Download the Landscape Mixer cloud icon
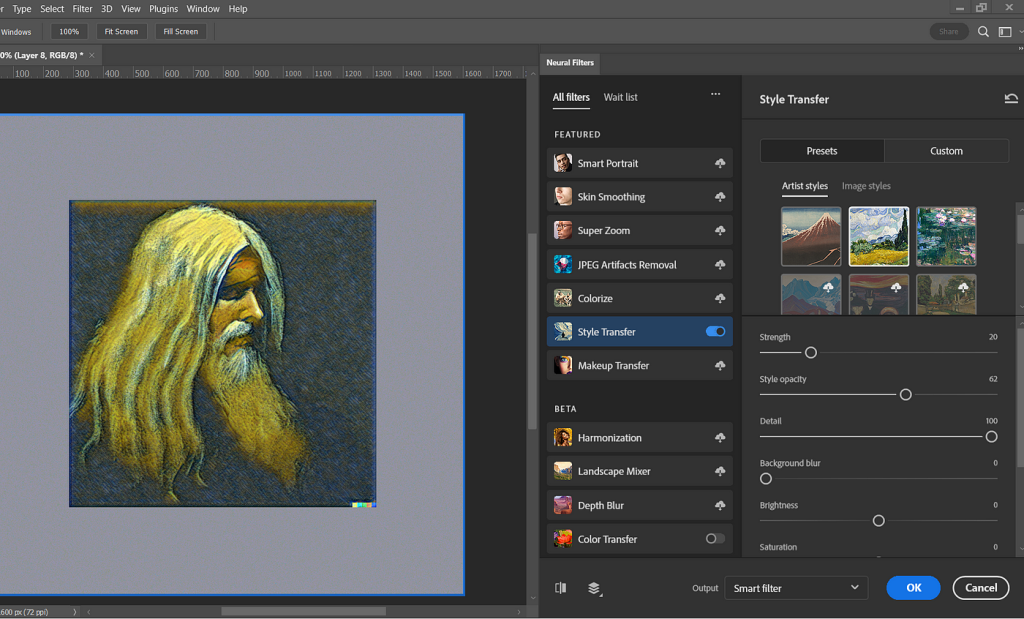 (x=720, y=471)
